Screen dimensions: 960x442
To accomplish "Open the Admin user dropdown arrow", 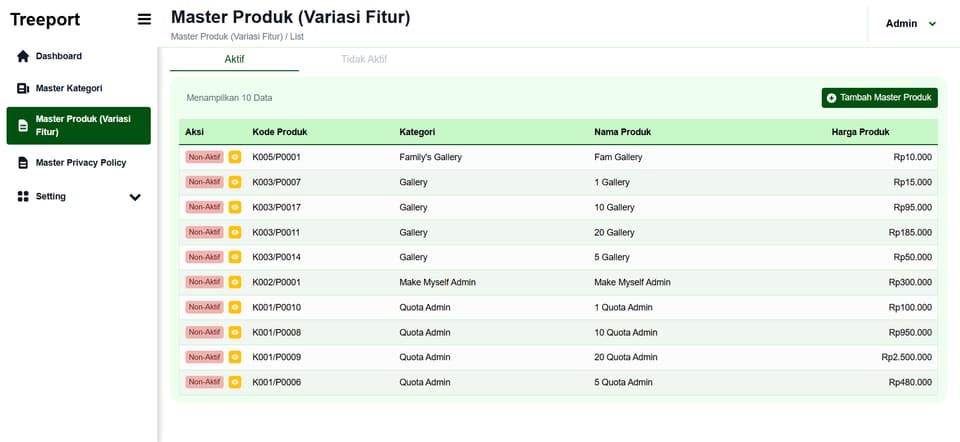I will pyautogui.click(x=932, y=24).
